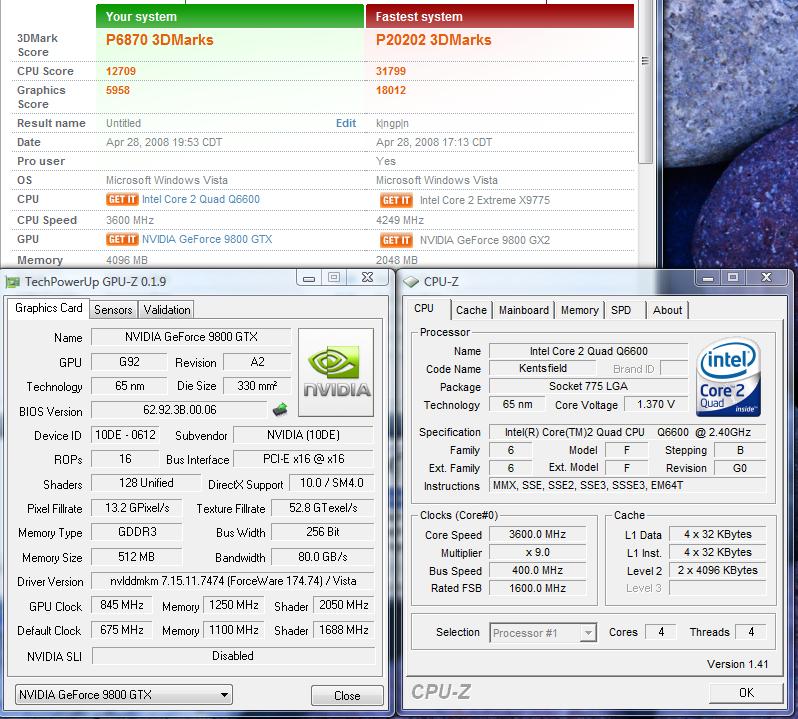Click the BIOS Version field 62.92.3B.00.06
This screenshot has width=798, height=719.
click(179, 410)
